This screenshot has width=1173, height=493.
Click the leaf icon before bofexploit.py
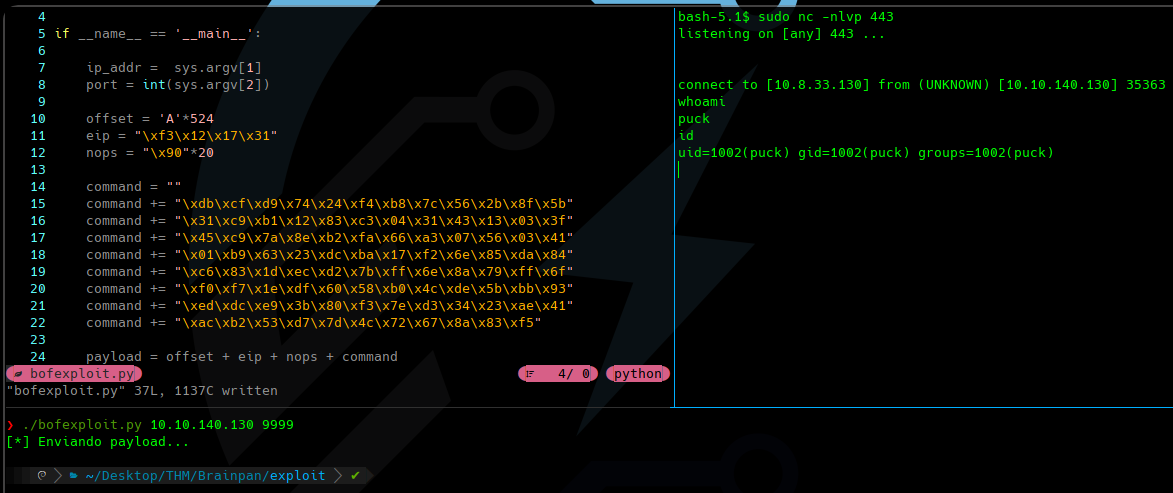(x=18, y=373)
